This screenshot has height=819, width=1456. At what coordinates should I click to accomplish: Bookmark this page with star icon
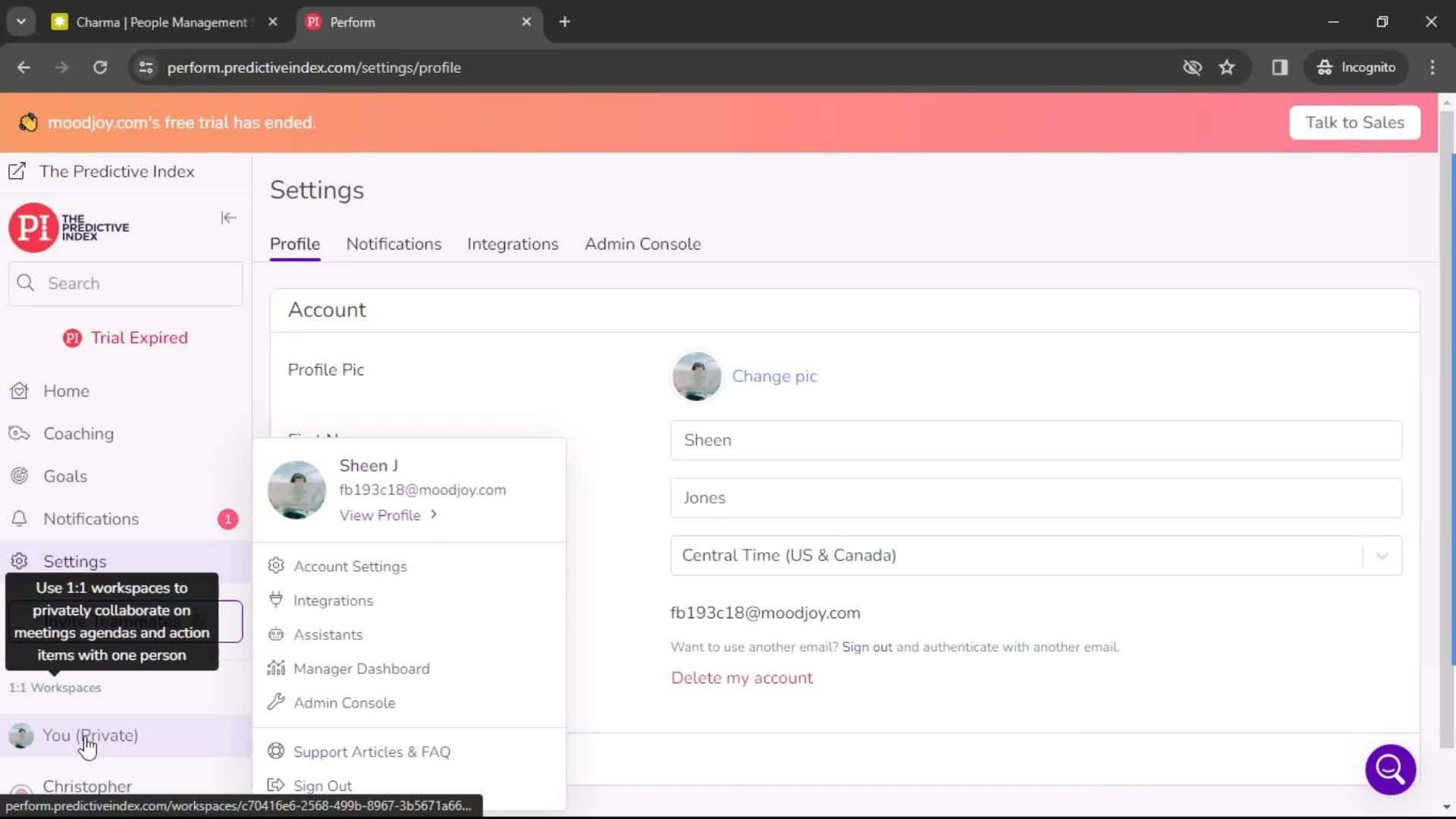coord(1226,67)
